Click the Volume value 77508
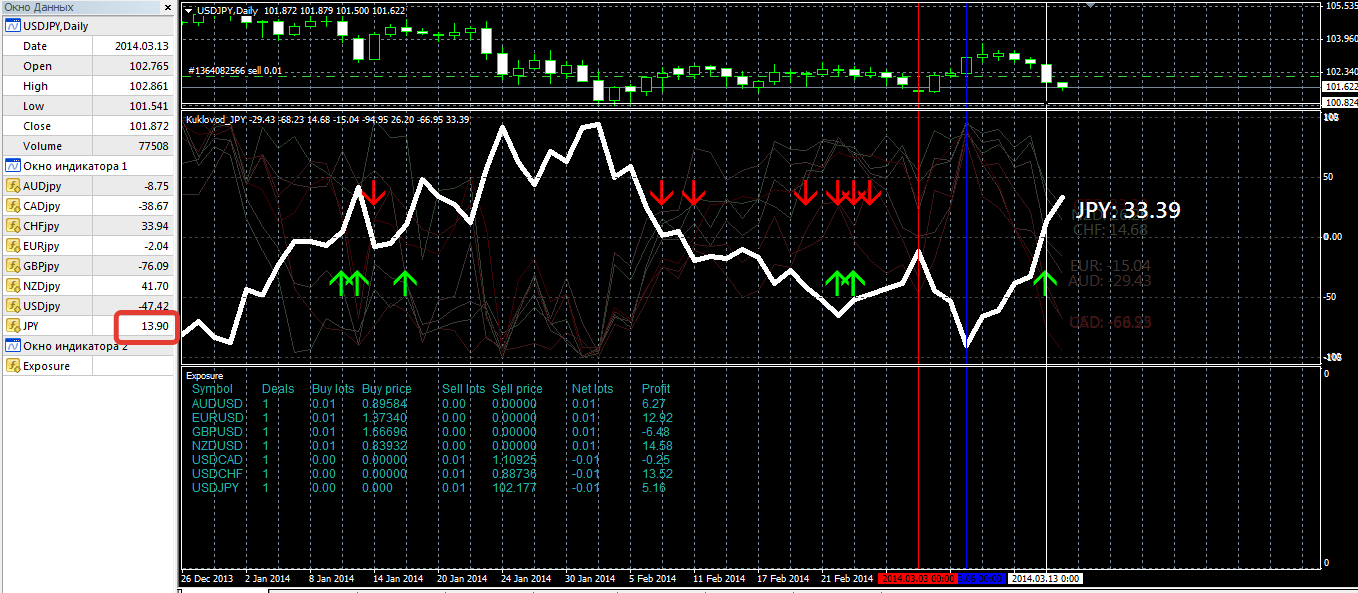This screenshot has height=593, width=1358. [153, 146]
